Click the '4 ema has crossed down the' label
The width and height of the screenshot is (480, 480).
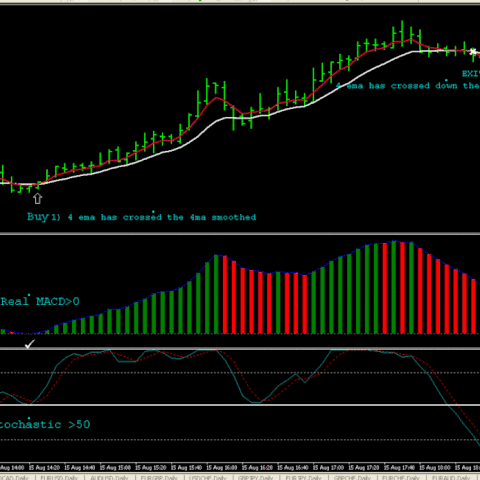coord(407,86)
